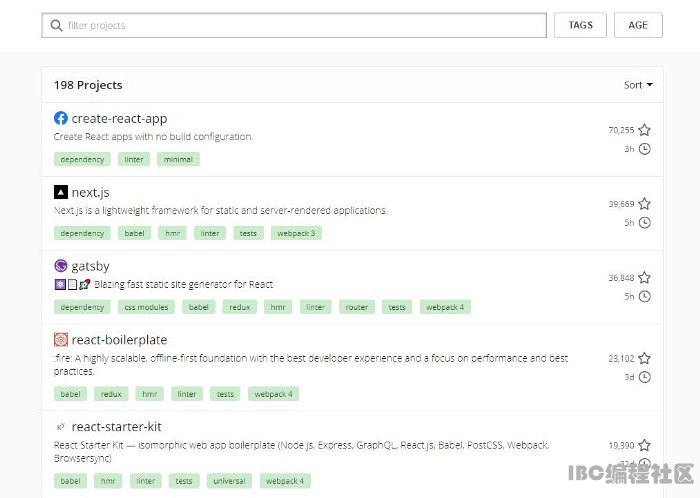Star the gatsby project
This screenshot has width=700, height=498.
(644, 278)
